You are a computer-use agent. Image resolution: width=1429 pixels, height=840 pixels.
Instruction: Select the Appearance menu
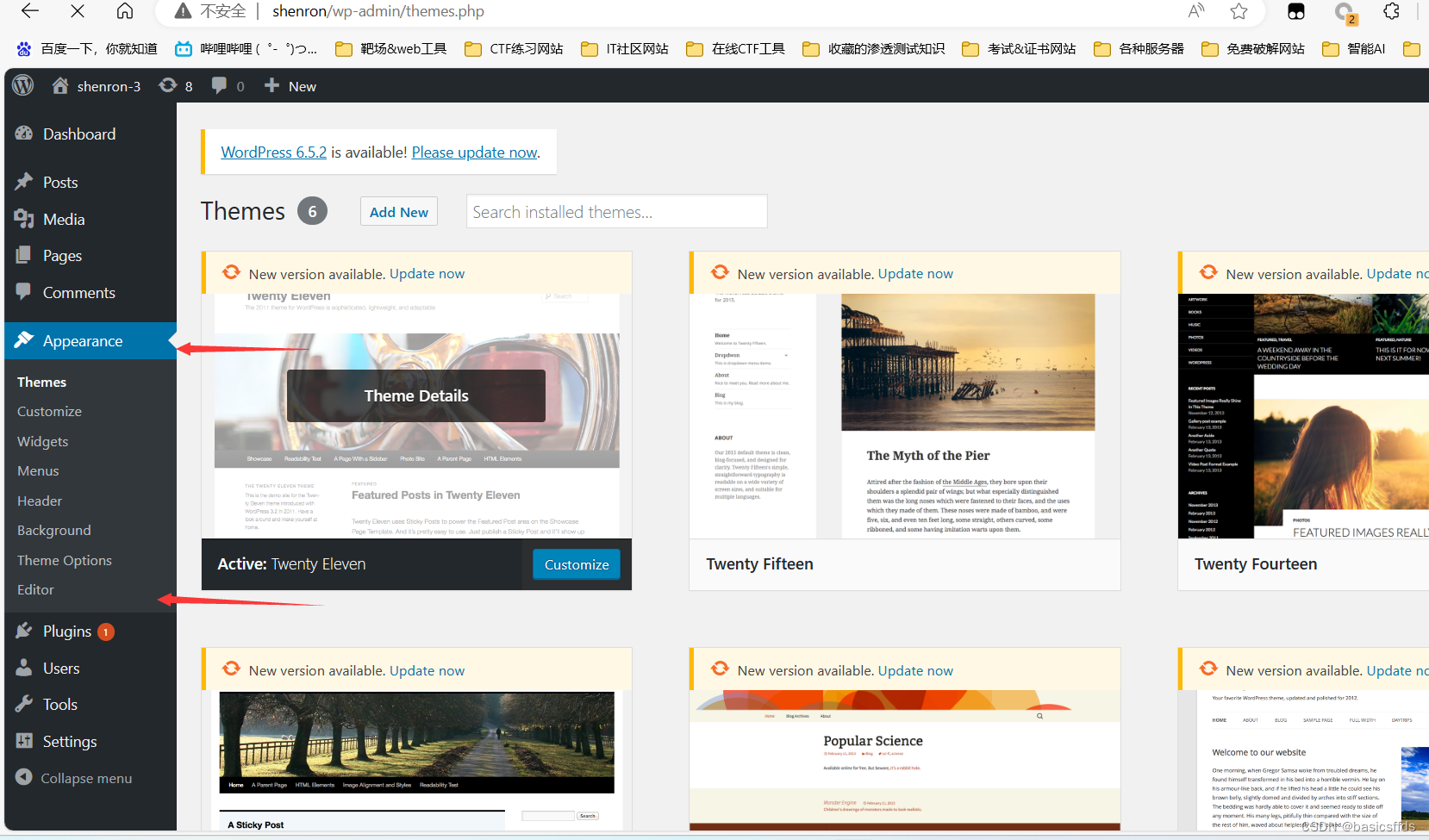tap(90, 341)
